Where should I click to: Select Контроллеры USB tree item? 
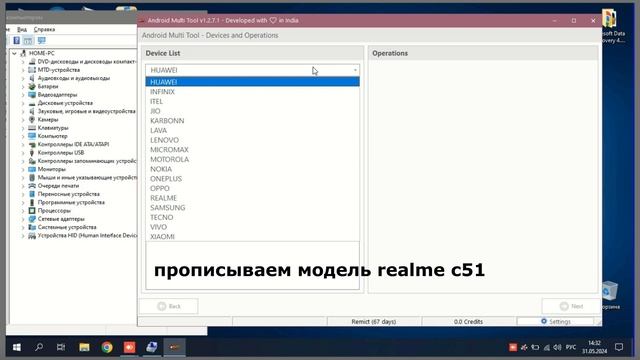click(61, 153)
